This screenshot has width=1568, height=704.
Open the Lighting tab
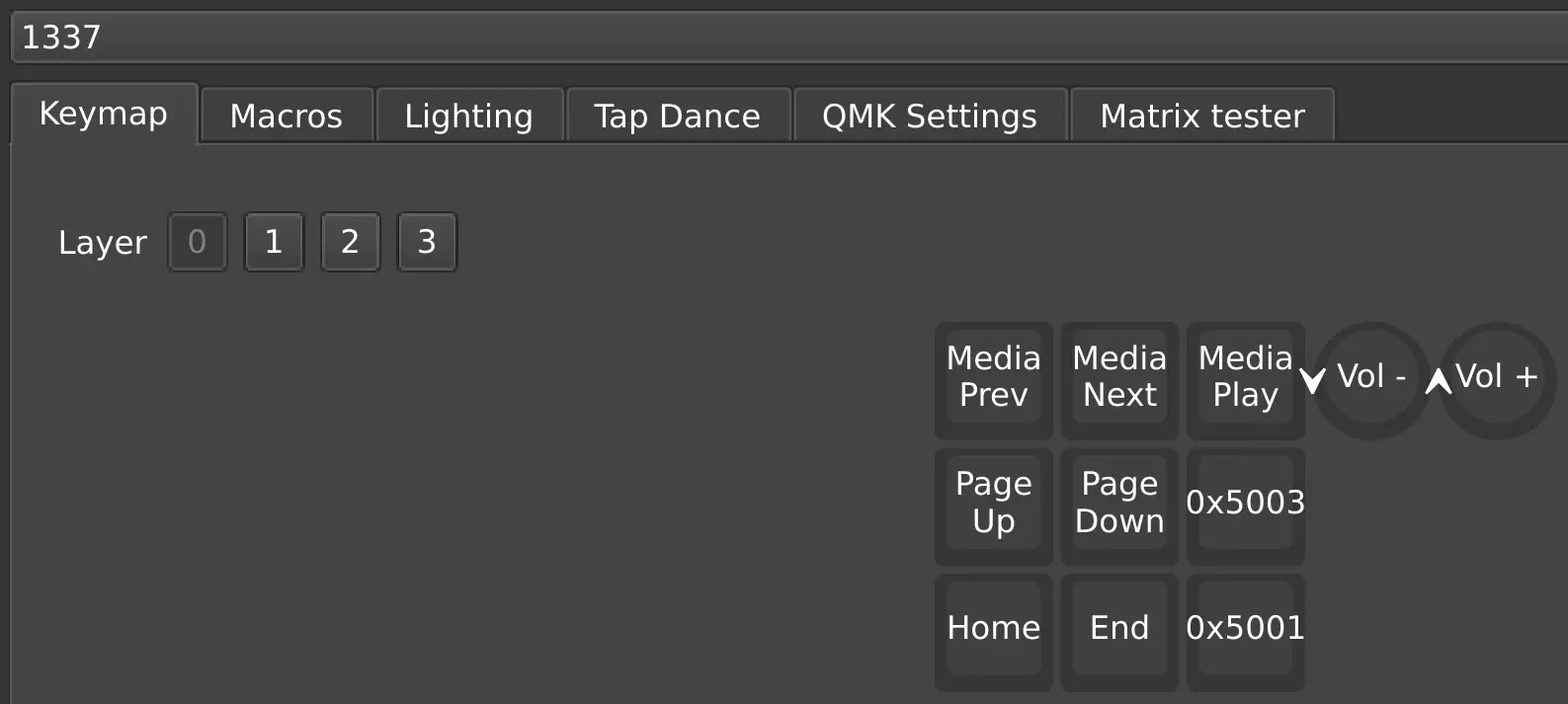coord(469,117)
